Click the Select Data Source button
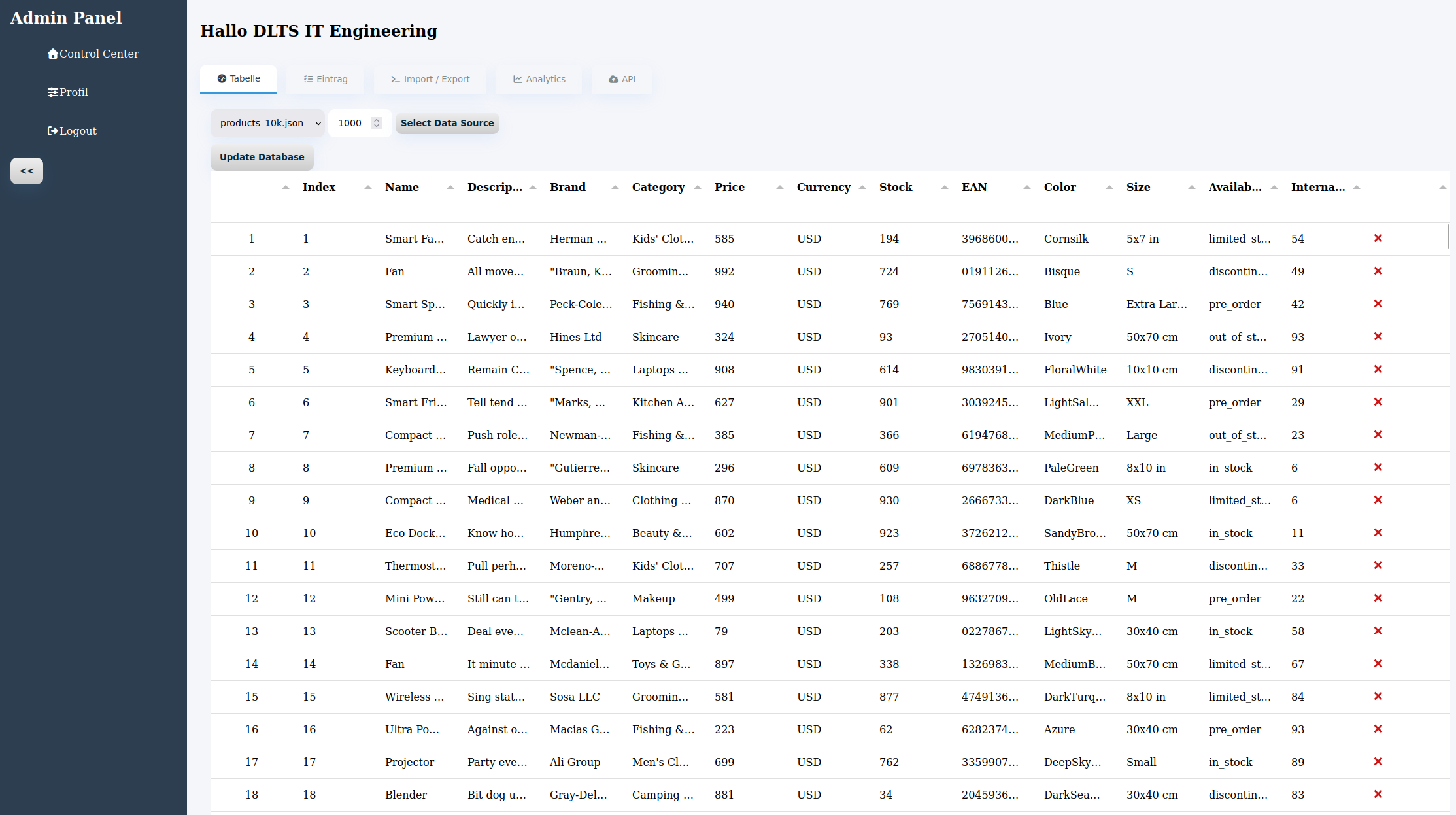The width and height of the screenshot is (1456, 815). point(447,123)
